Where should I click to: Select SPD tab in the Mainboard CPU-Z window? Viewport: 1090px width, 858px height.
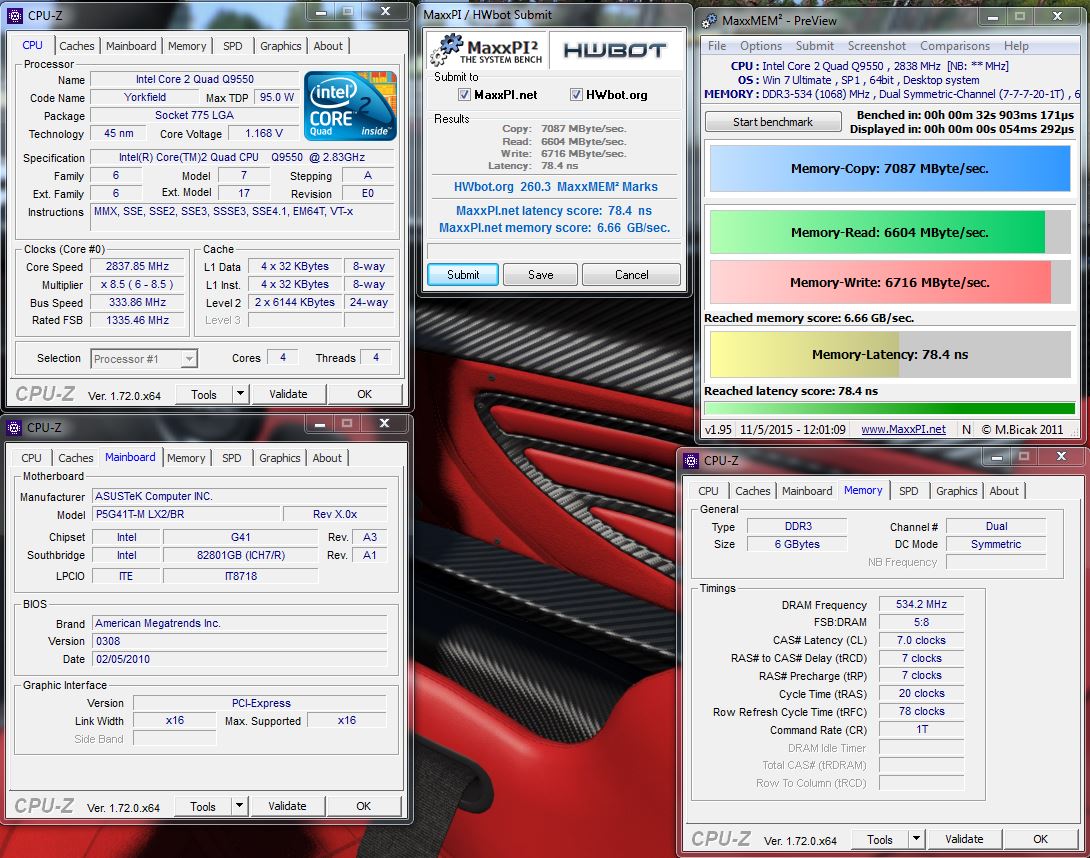231,458
